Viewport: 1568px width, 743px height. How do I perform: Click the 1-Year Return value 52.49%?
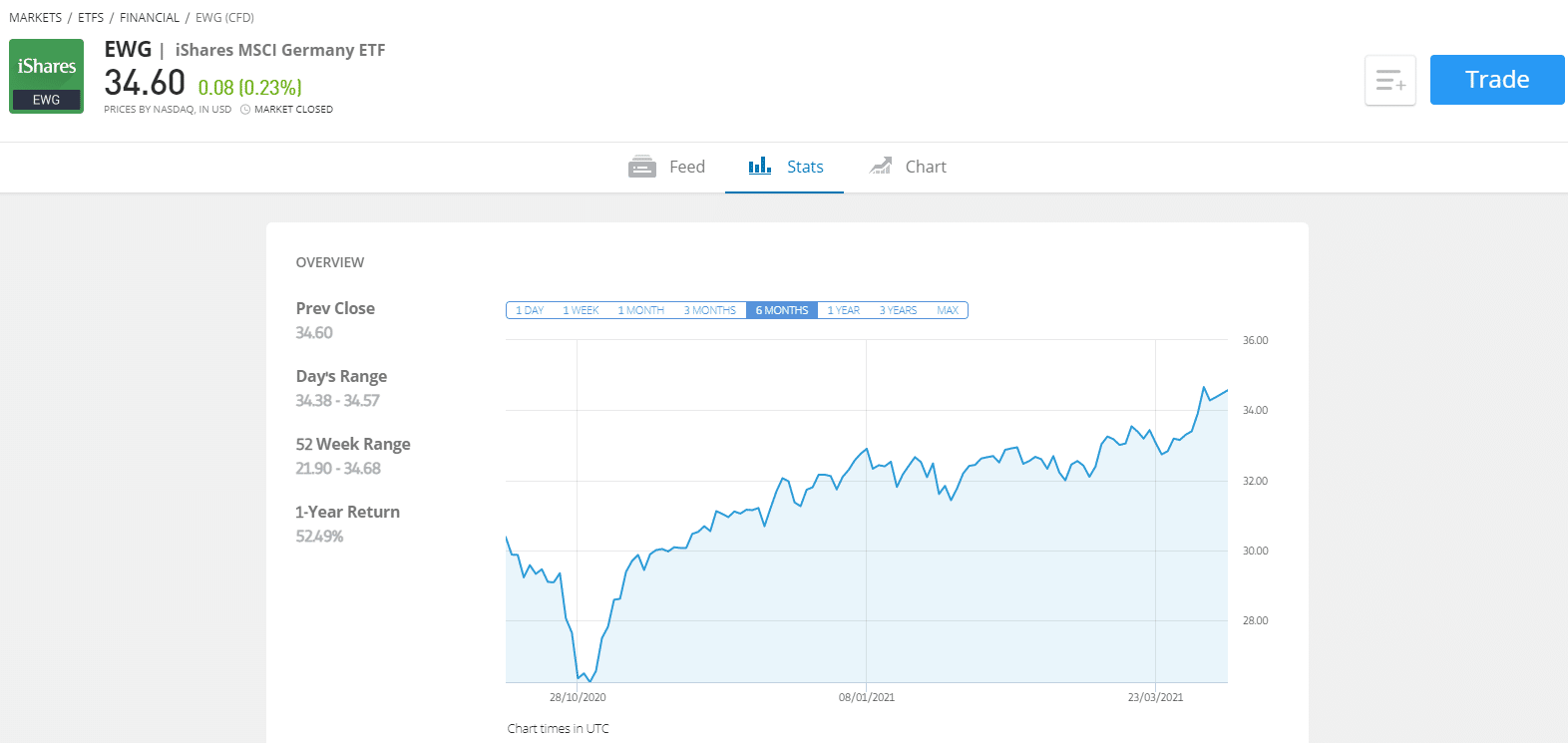[x=319, y=537]
